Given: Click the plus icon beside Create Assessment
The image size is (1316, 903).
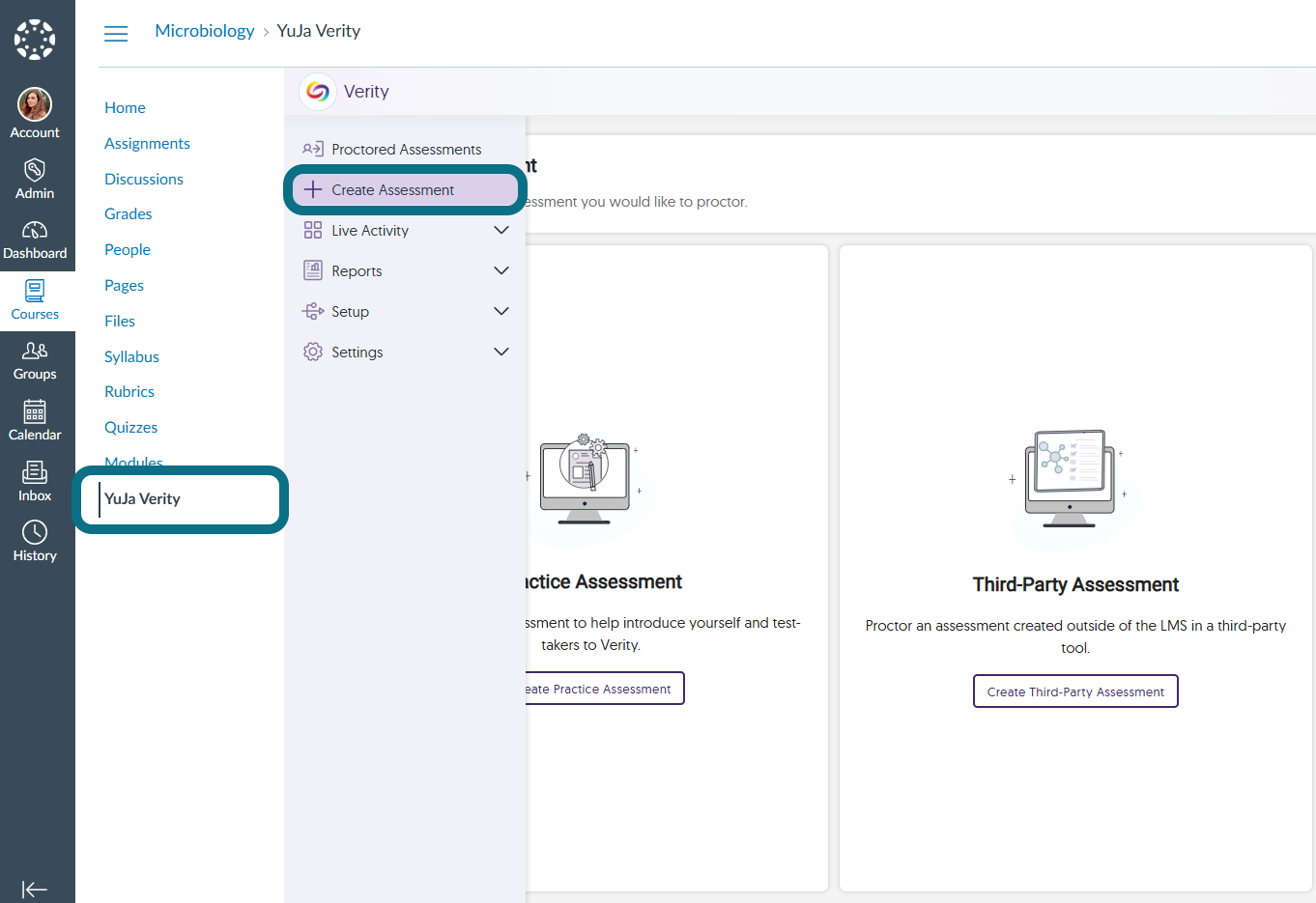Looking at the screenshot, I should [313, 189].
